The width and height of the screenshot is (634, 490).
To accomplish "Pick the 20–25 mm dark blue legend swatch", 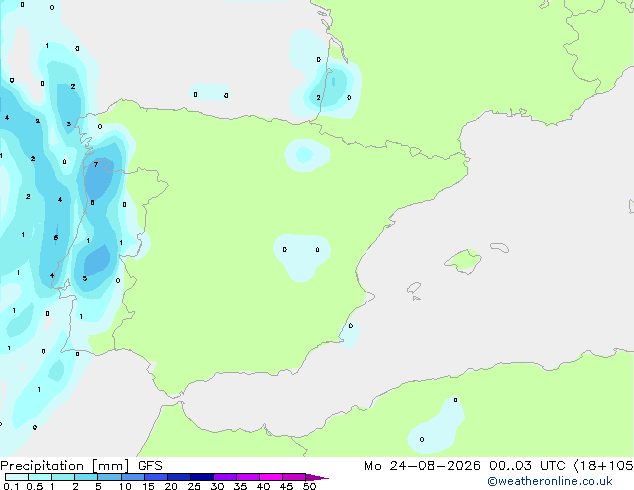I will 179,477.
